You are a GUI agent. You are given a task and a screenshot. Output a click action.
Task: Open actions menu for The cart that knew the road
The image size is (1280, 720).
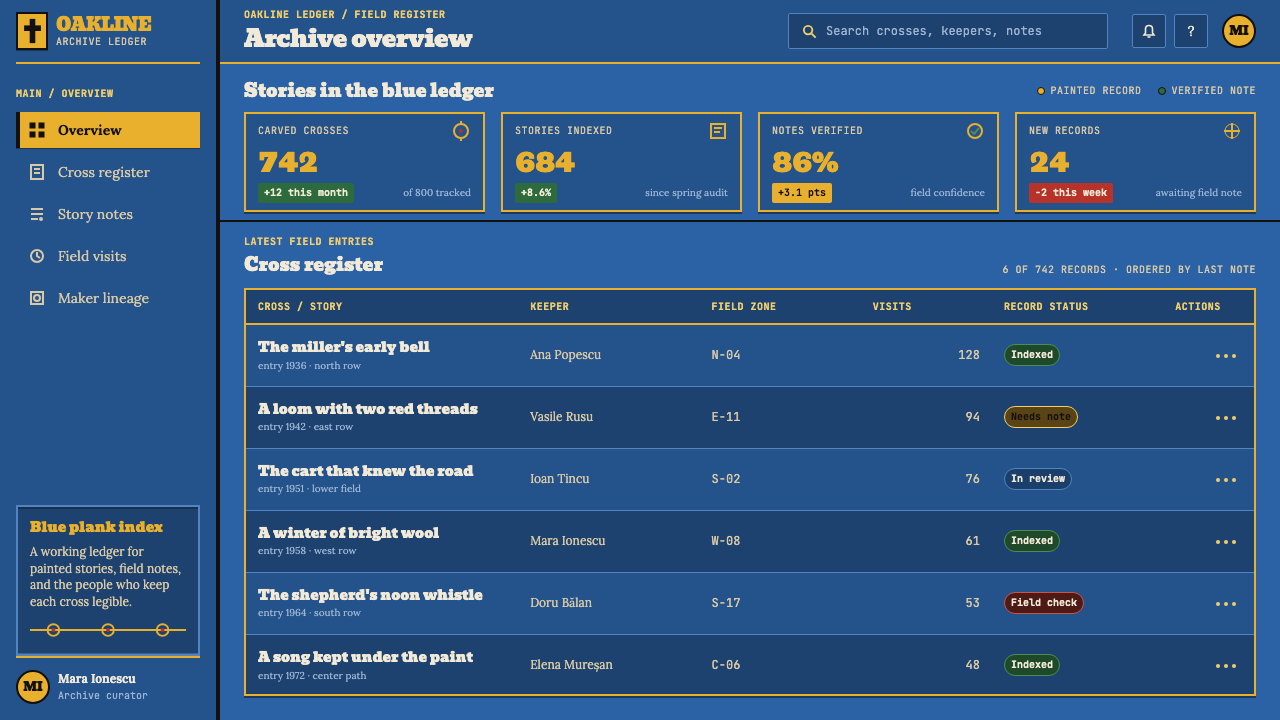coord(1226,480)
